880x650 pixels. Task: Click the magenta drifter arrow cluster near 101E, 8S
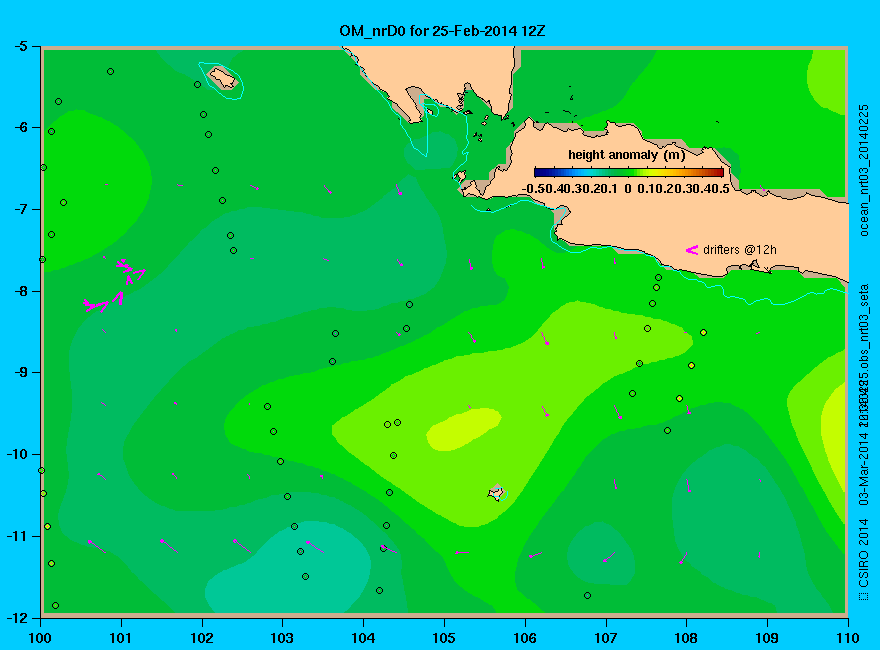click(x=115, y=285)
